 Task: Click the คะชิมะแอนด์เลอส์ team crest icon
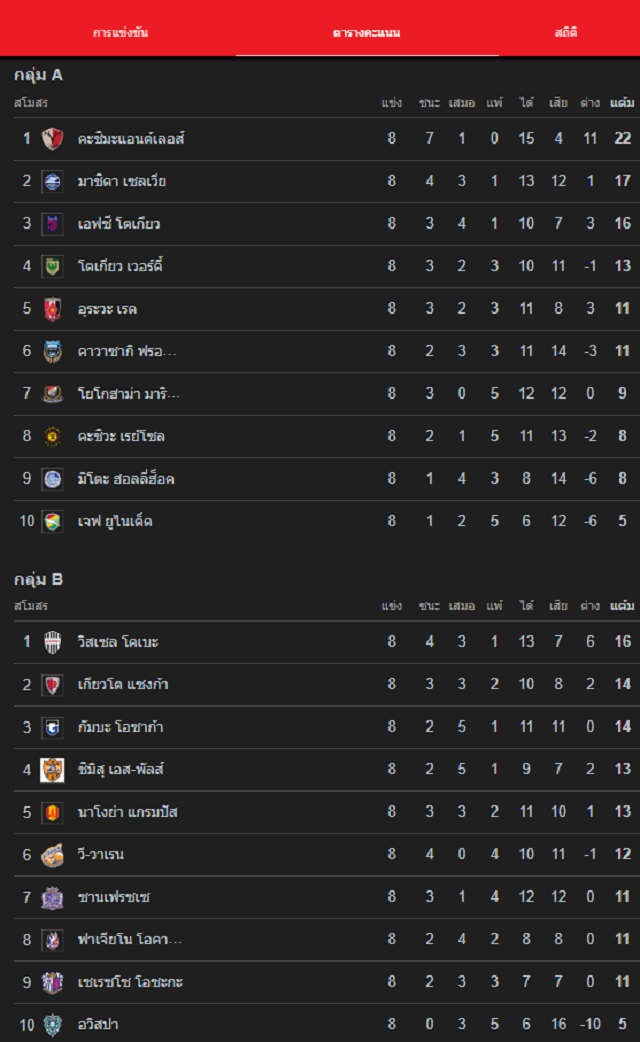click(53, 139)
